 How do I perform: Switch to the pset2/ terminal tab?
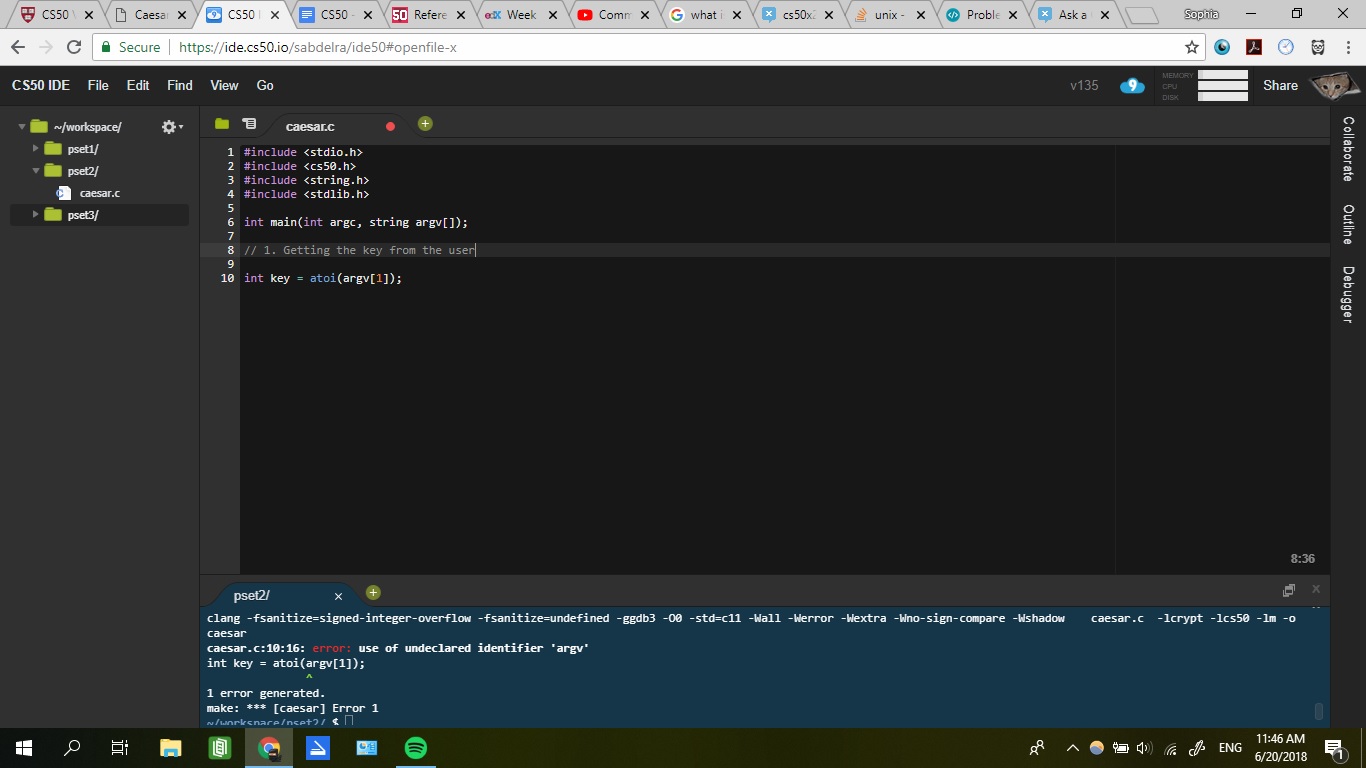click(x=252, y=595)
